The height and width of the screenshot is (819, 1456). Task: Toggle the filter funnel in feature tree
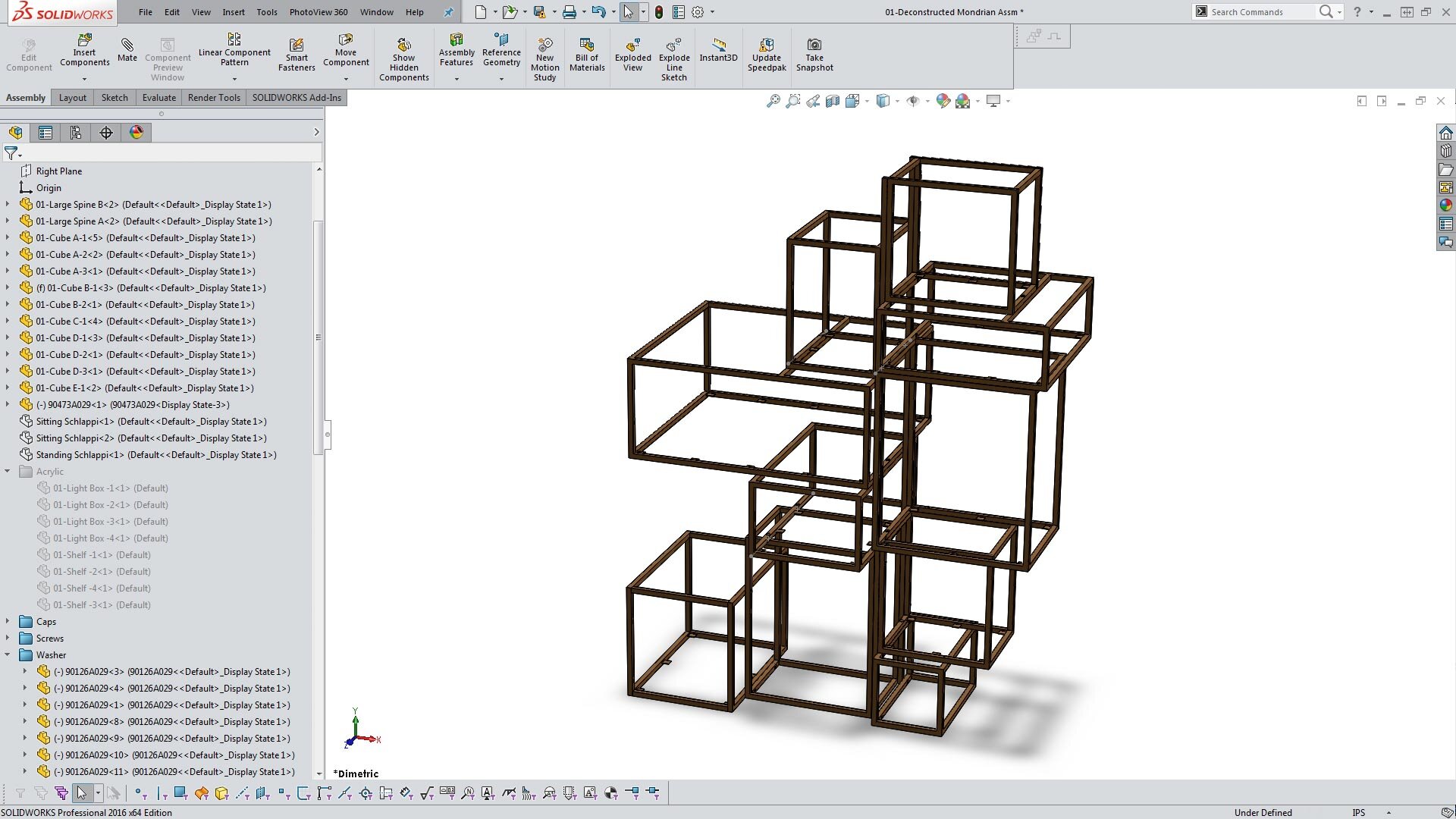coord(11,153)
